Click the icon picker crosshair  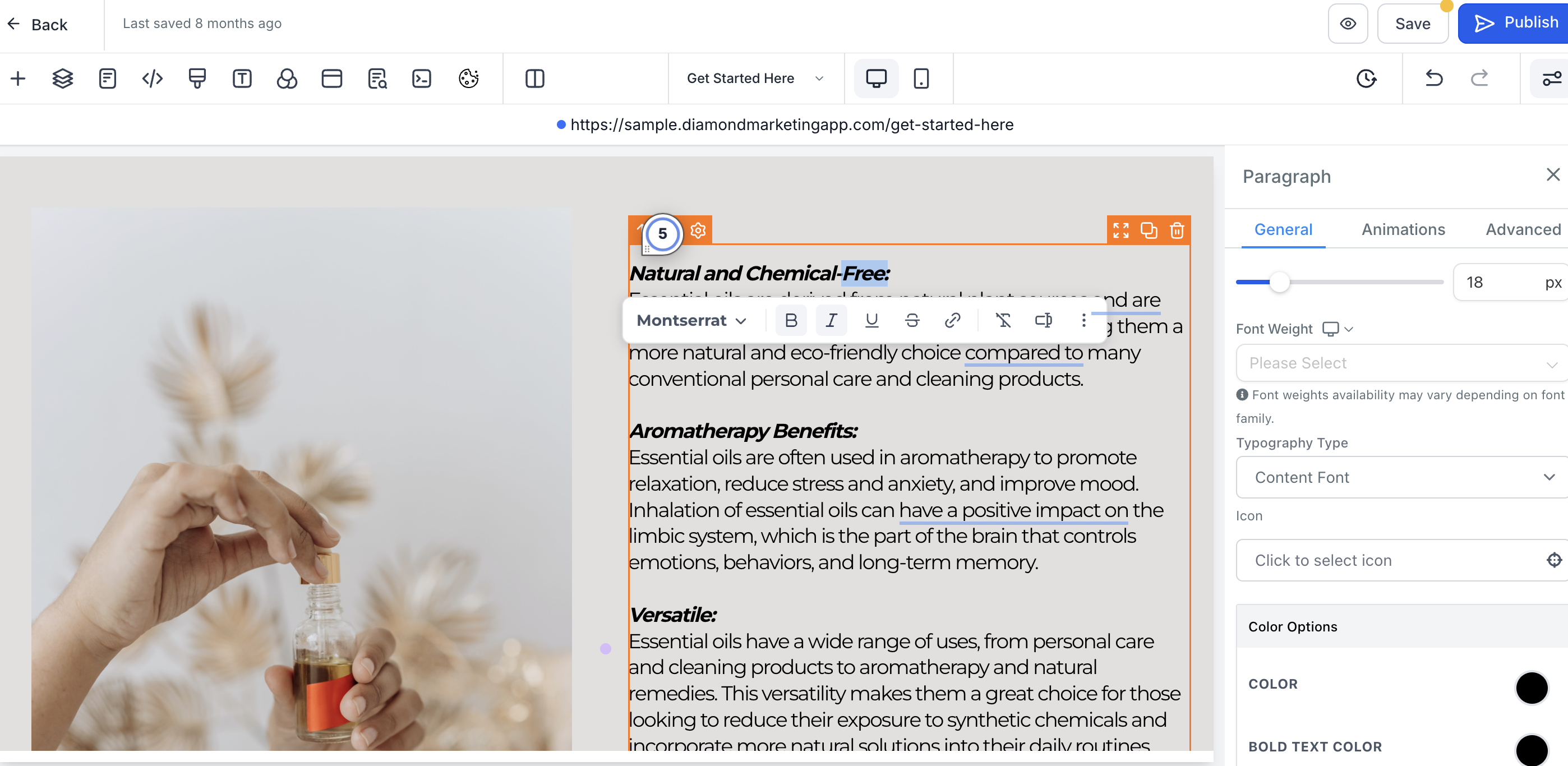1554,560
